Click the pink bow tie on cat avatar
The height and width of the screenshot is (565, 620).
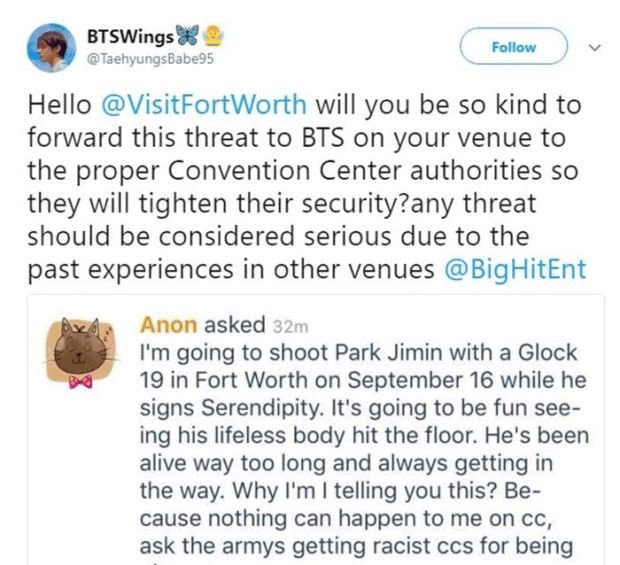[x=81, y=382]
